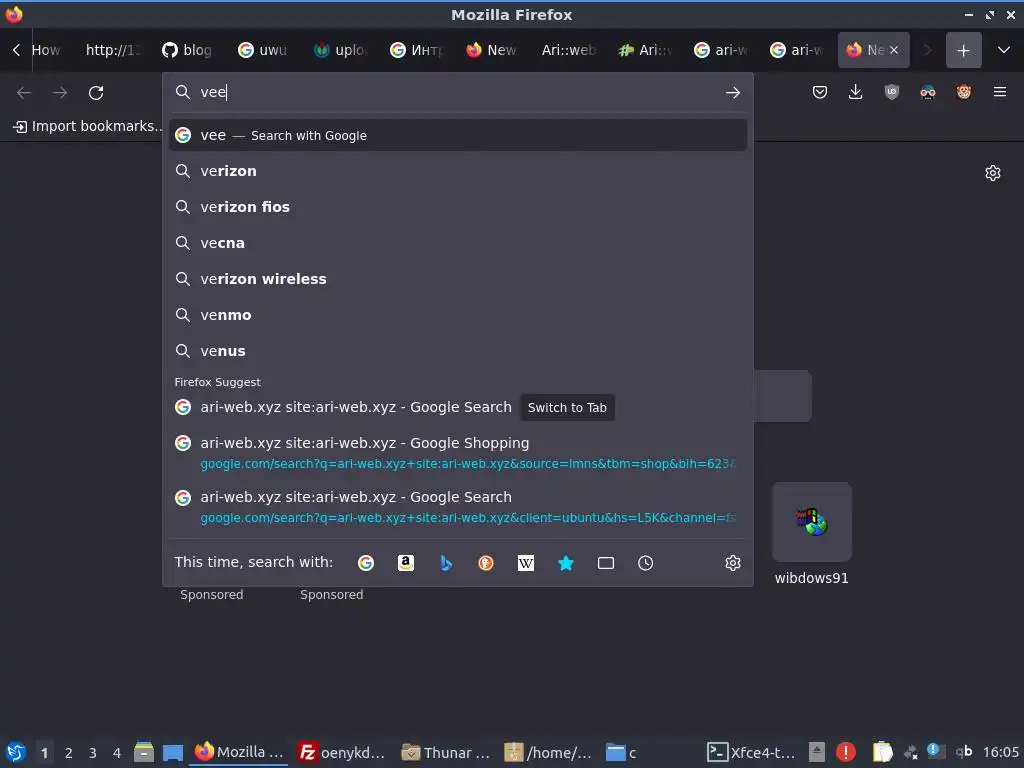Viewport: 1024px width, 768px height.
Task: Search this time with DuckDuckGo icon
Action: 486,563
